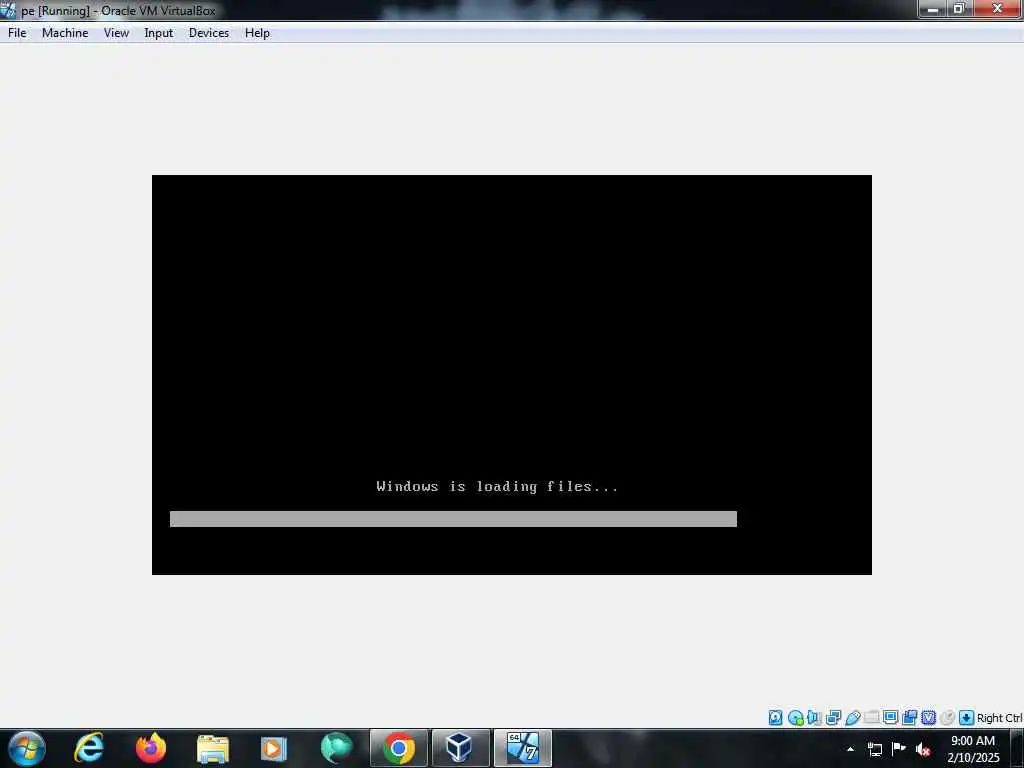Open the clock showing 9:00 AM
Viewport: 1024px width, 768px height.
pos(973,749)
